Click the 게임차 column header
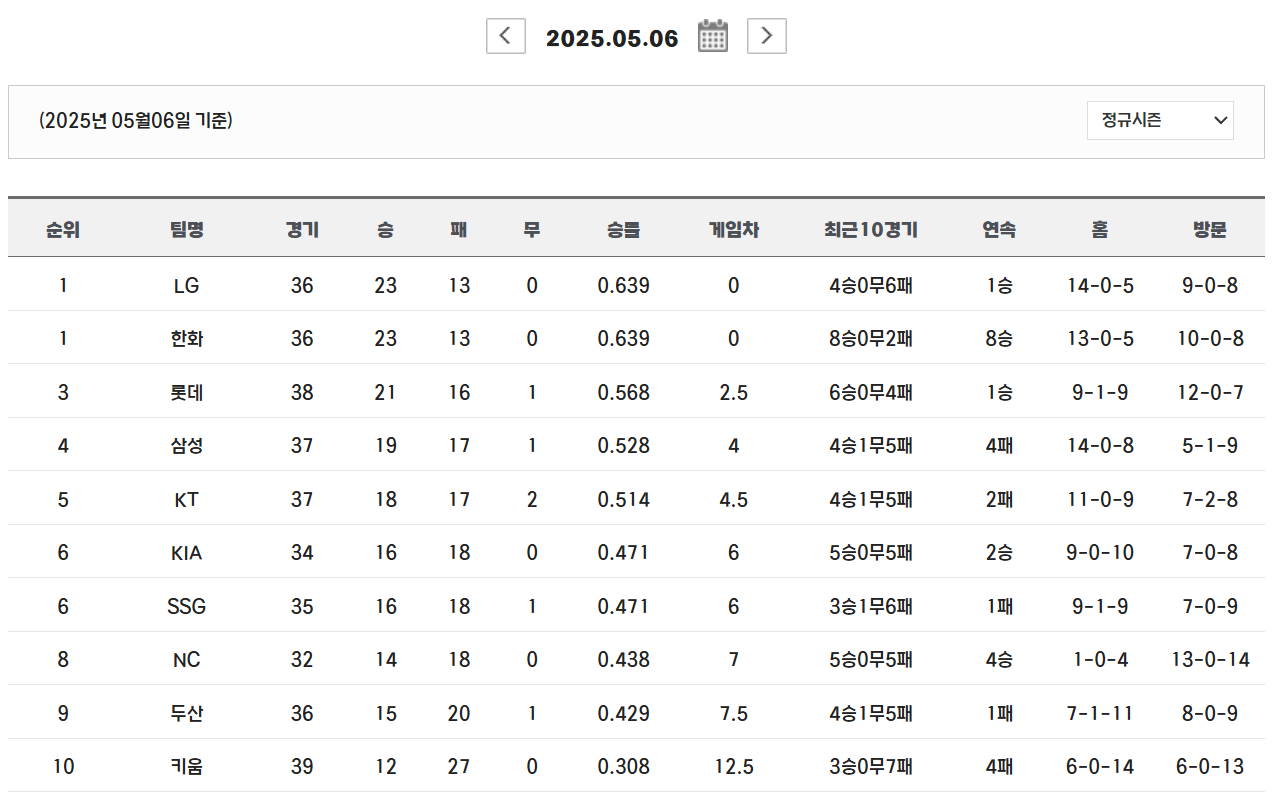The width and height of the screenshot is (1274, 801). [x=734, y=230]
